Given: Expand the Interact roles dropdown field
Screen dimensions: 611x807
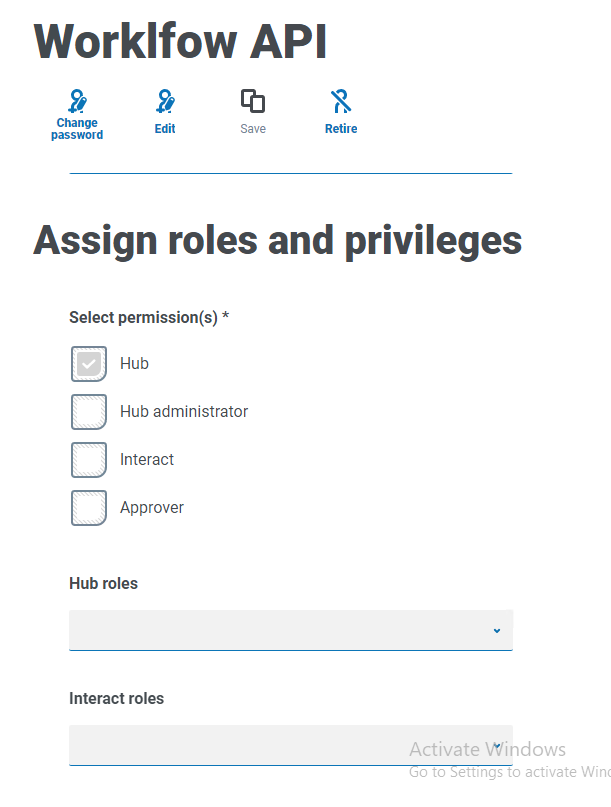Looking at the screenshot, I should 280,745.
